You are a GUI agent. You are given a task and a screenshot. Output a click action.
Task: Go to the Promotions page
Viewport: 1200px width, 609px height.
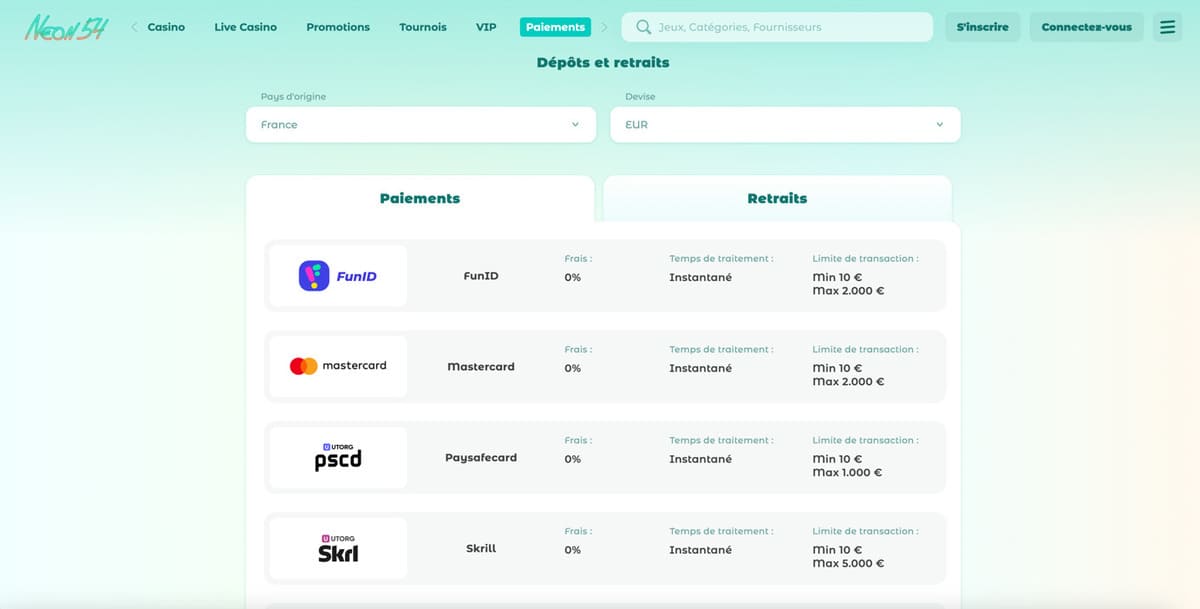(x=338, y=27)
